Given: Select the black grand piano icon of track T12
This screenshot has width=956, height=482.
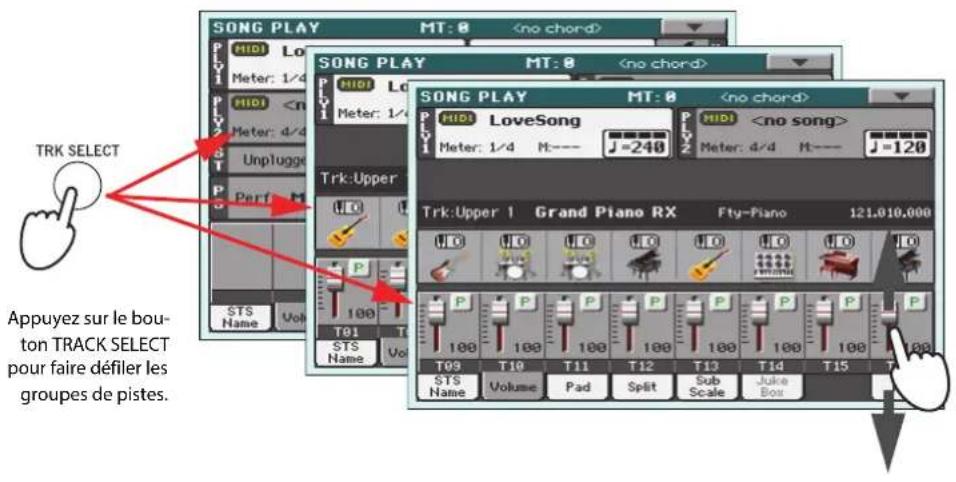Looking at the screenshot, I should [x=644, y=266].
